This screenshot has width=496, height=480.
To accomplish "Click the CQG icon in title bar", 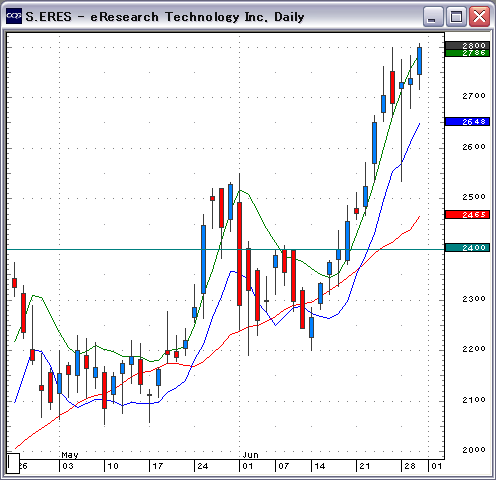I will point(14,16).
